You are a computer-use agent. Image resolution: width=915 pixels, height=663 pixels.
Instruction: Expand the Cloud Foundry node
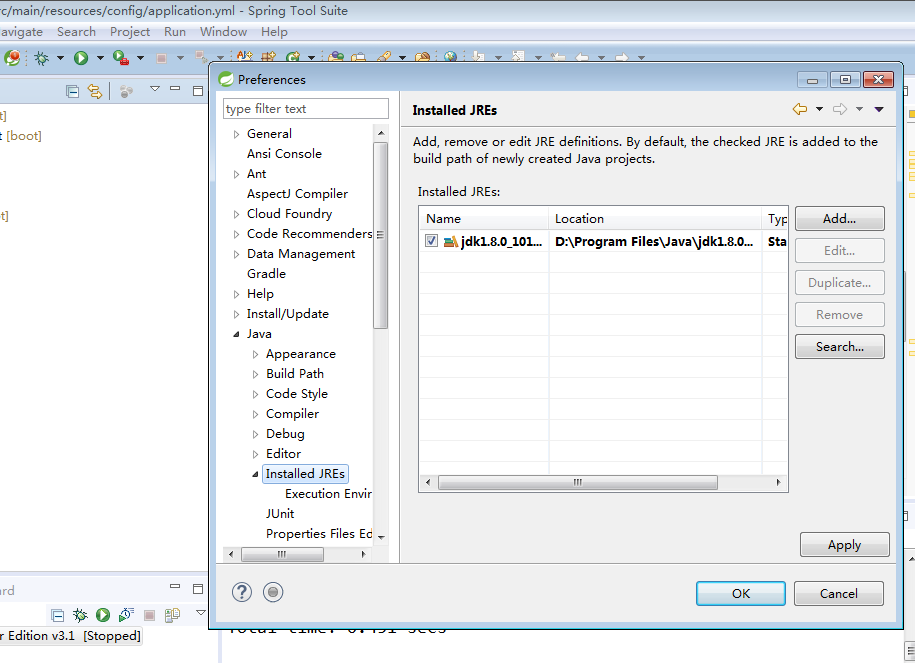point(236,214)
